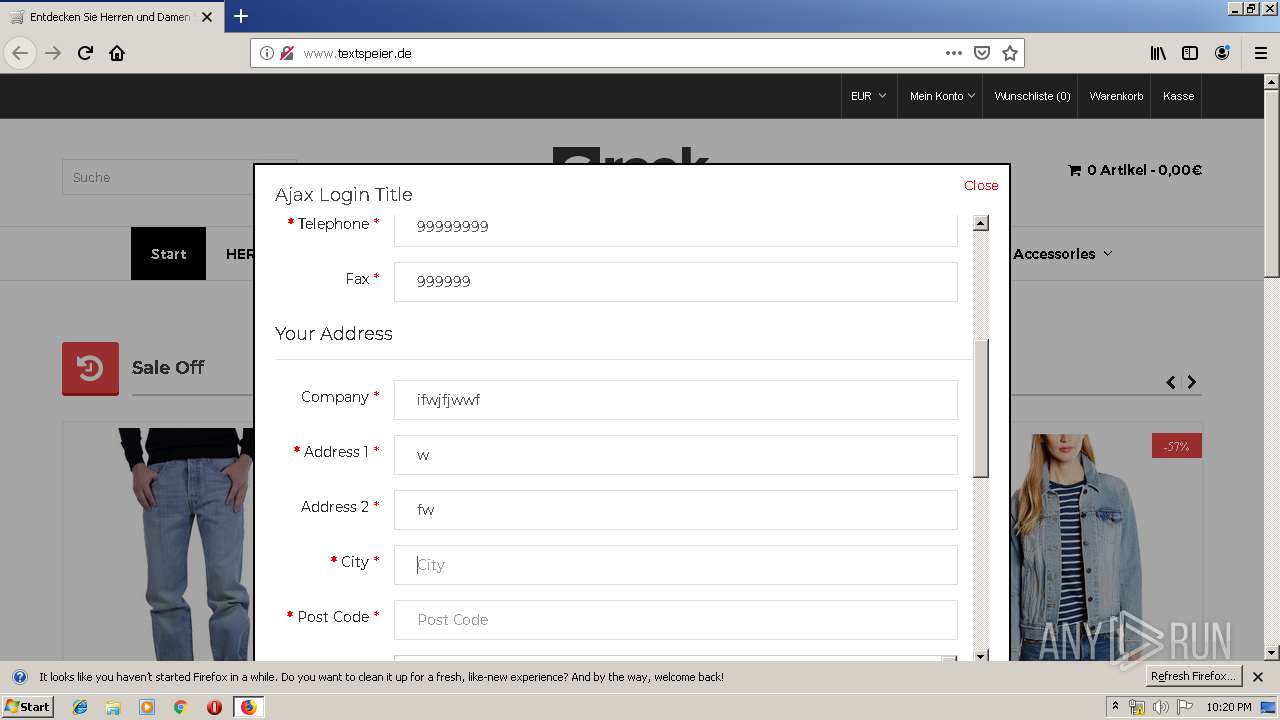Bookmark this page with the star icon

coord(1010,53)
